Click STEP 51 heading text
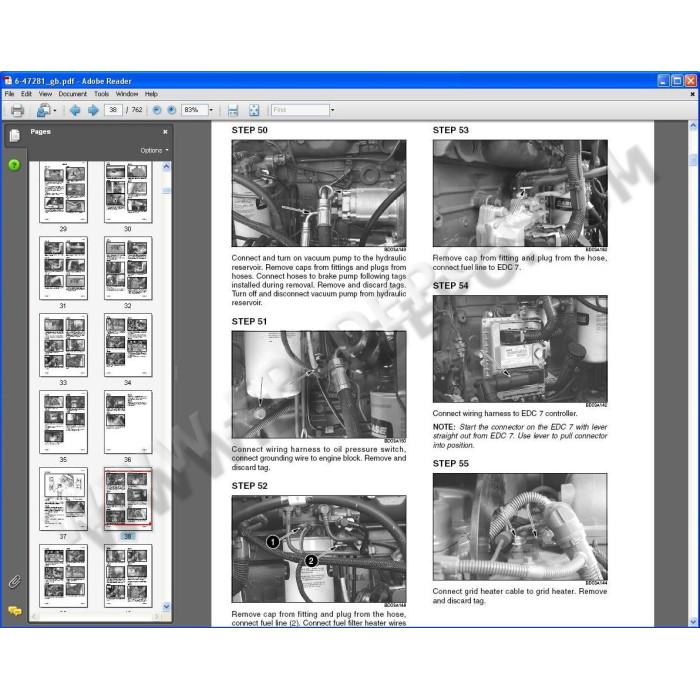Viewport: 700px width, 700px height. point(249,321)
